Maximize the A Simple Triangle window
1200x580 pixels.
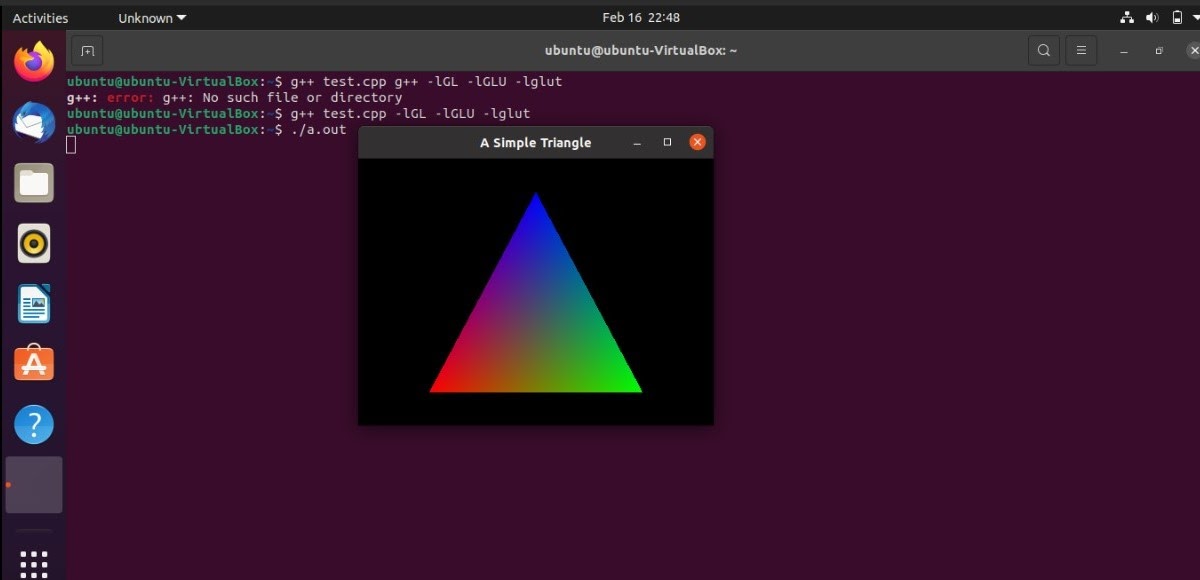667,142
